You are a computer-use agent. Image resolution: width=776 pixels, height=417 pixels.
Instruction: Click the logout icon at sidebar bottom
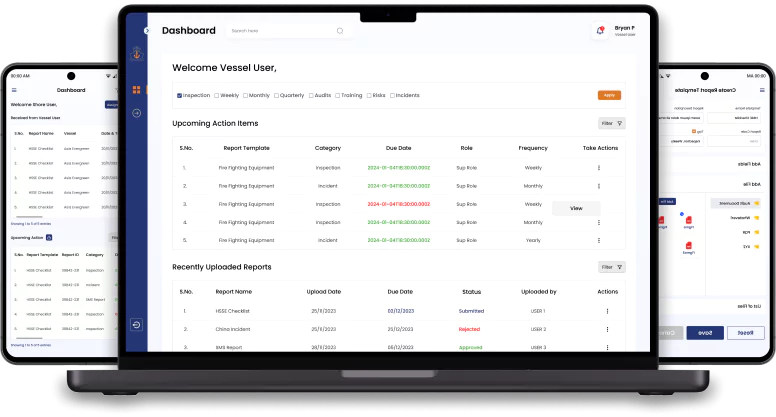point(137,324)
